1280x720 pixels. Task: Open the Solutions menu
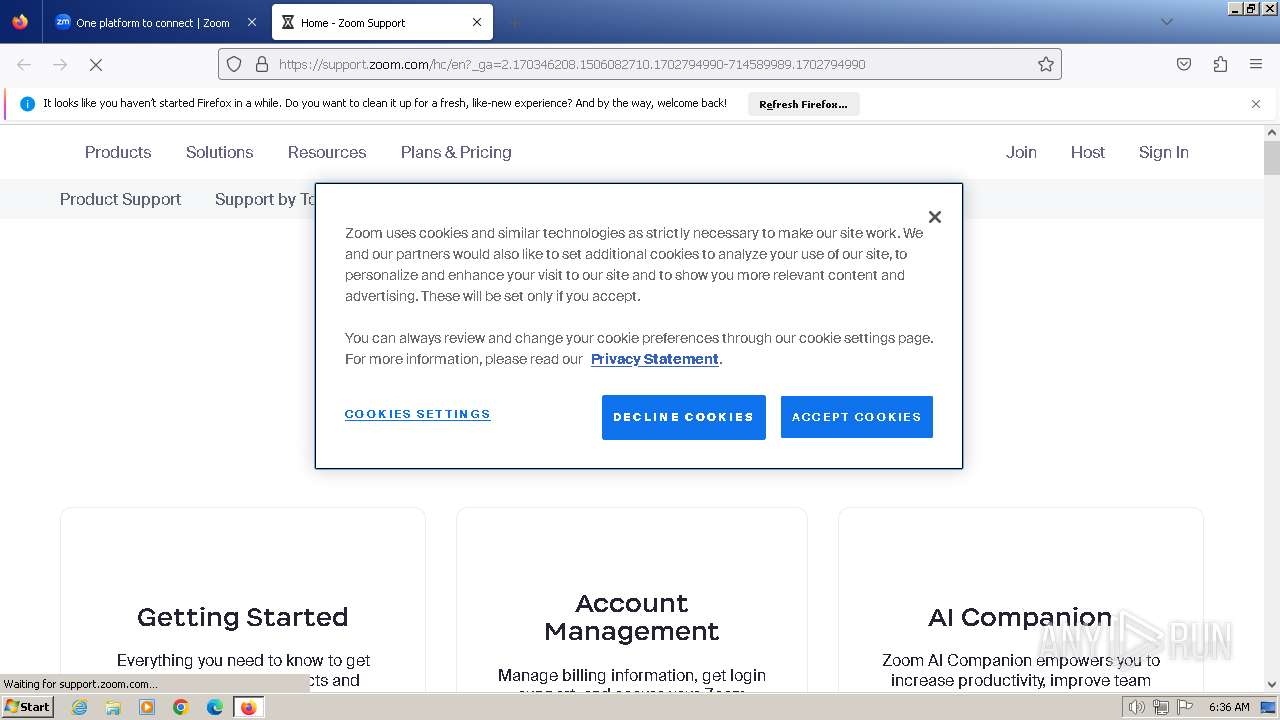click(x=219, y=152)
